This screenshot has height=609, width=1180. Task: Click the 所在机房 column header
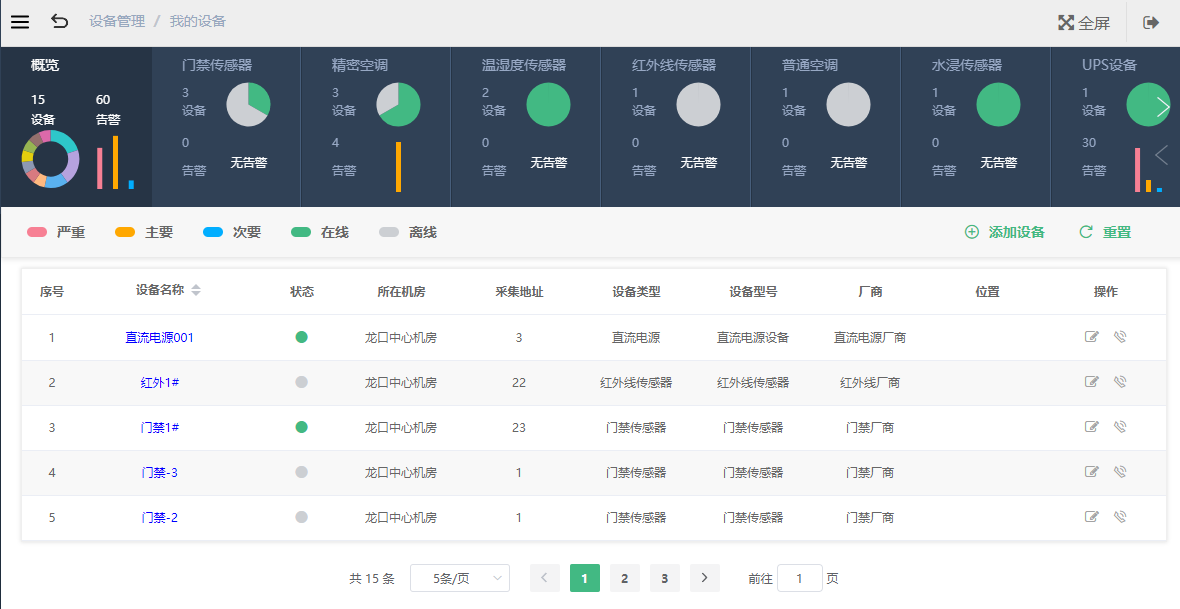[401, 292]
